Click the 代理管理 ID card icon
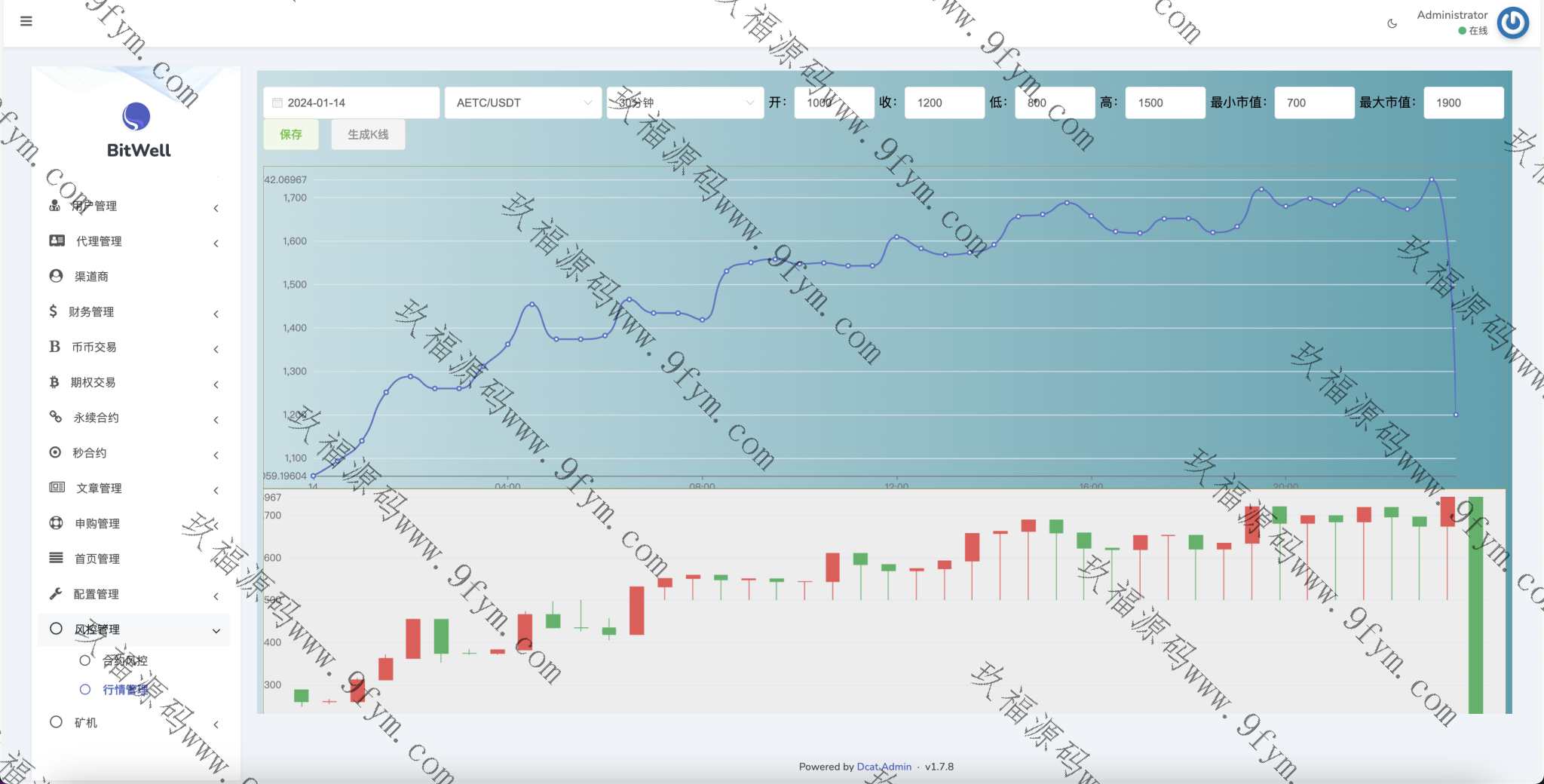This screenshot has height=784, width=1544. click(x=57, y=240)
